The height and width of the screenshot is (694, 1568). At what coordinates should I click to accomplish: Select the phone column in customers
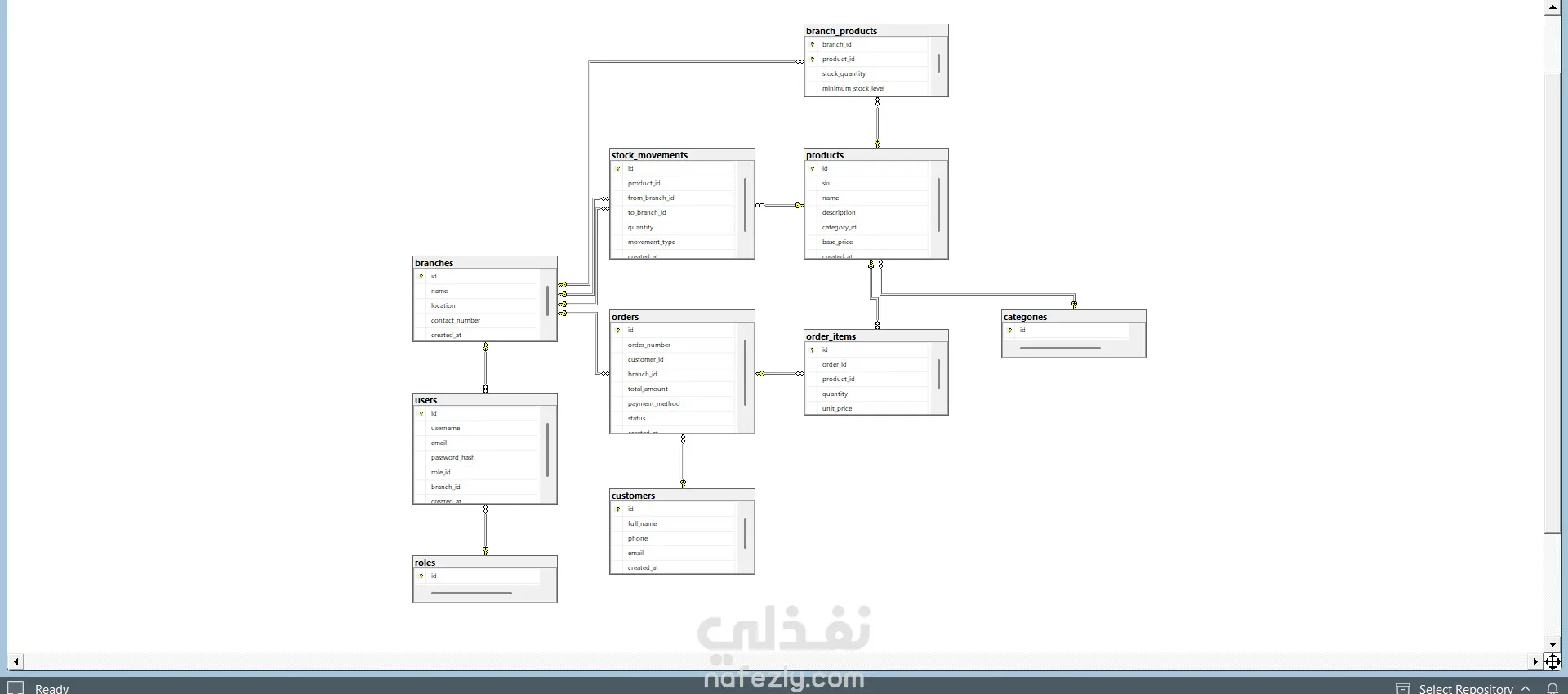coord(674,539)
